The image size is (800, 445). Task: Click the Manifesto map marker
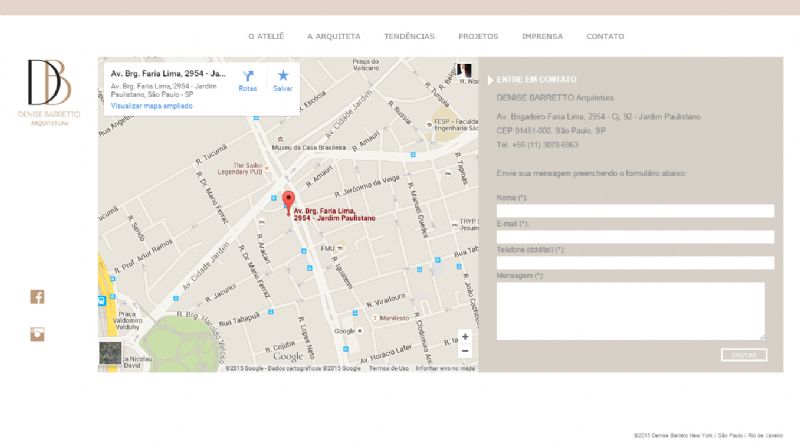375,318
